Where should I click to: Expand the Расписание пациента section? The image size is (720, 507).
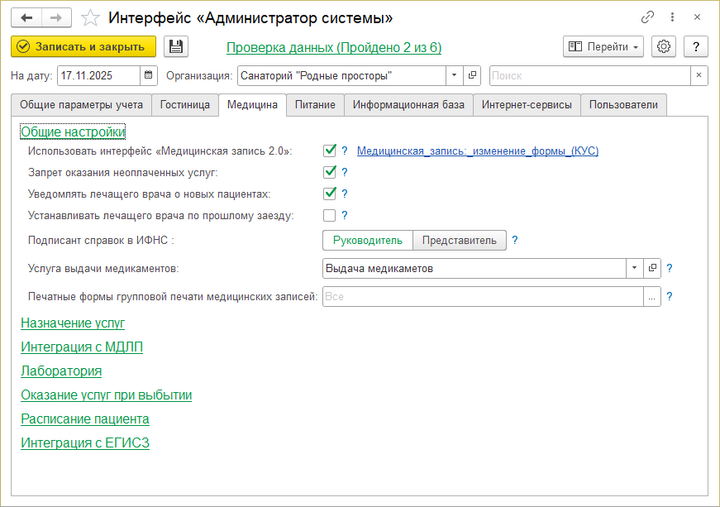(x=85, y=419)
